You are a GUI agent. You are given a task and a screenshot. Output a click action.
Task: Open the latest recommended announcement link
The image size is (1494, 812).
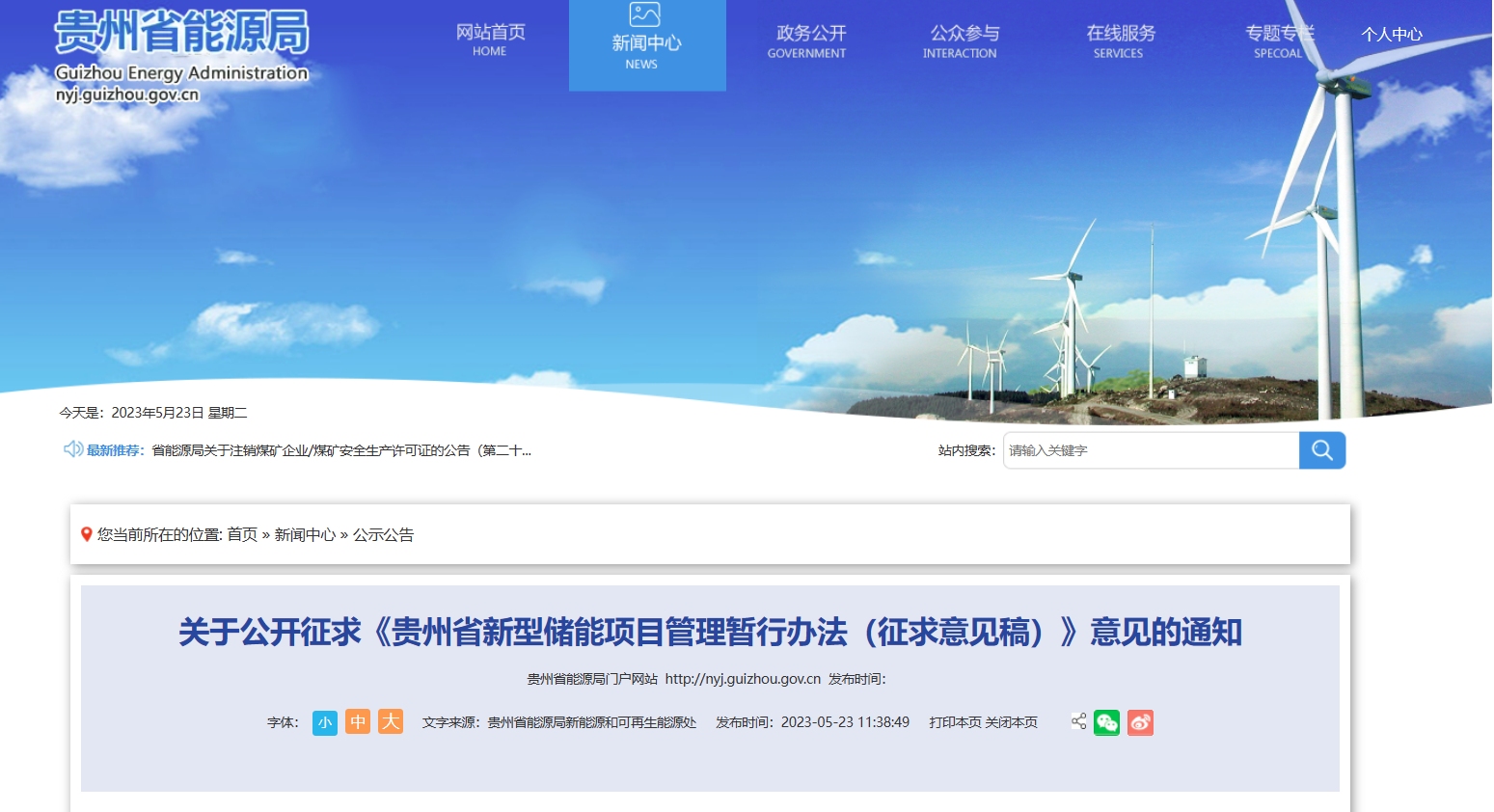click(341, 450)
